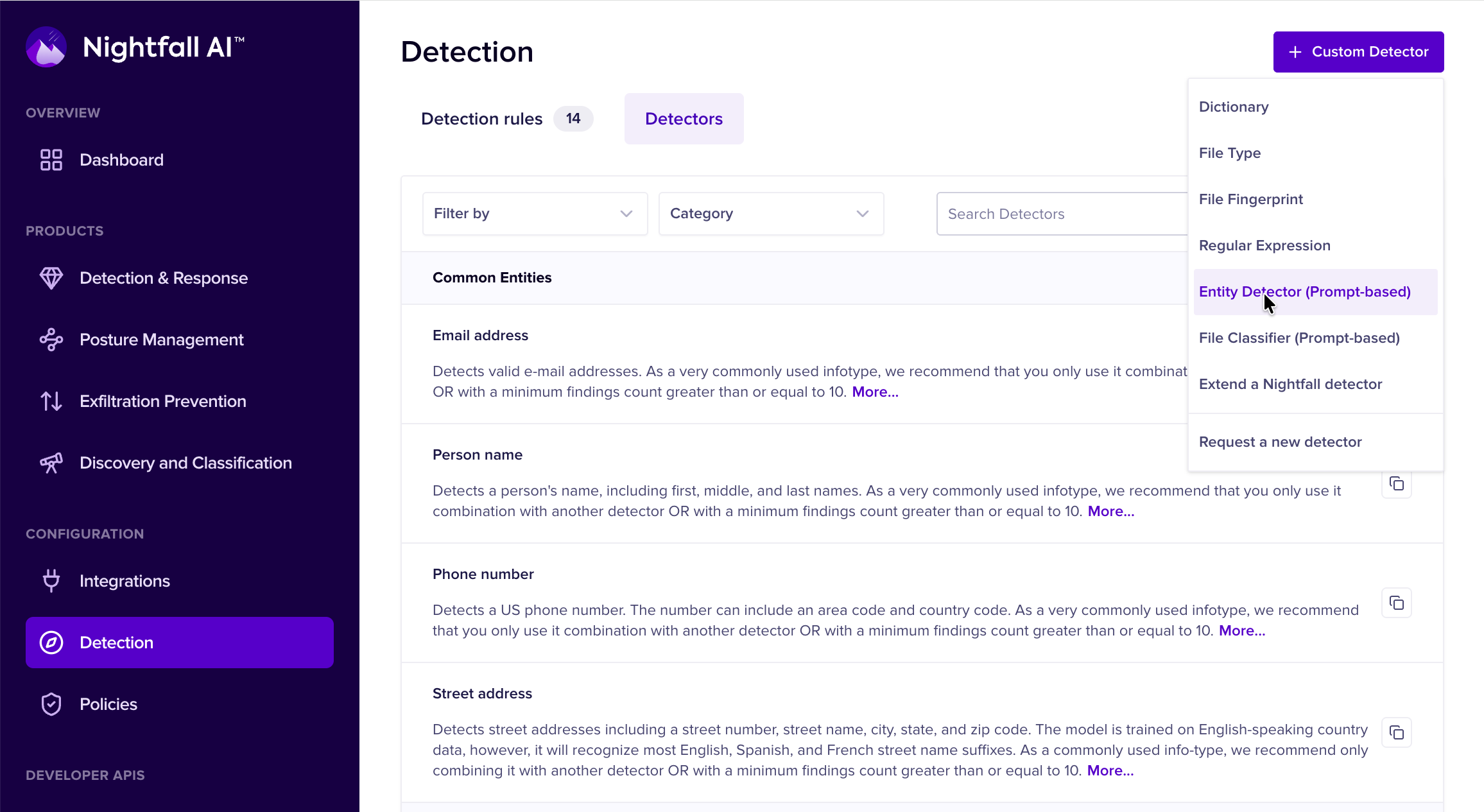
Task: Copy the Phone number detector
Action: (x=1396, y=603)
